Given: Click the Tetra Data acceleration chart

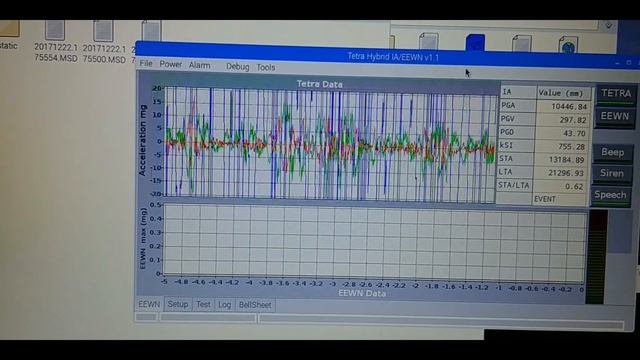Looking at the screenshot, I should [329, 144].
